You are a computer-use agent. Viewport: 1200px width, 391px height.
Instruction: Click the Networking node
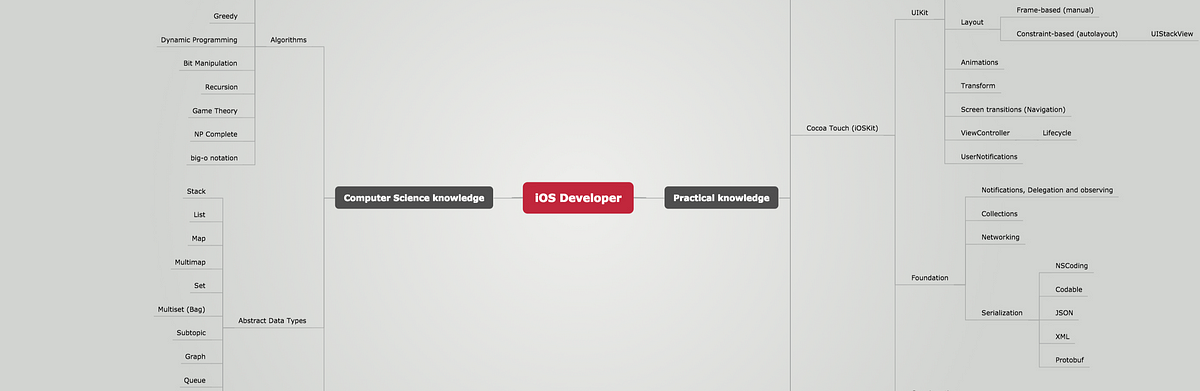coord(1000,238)
